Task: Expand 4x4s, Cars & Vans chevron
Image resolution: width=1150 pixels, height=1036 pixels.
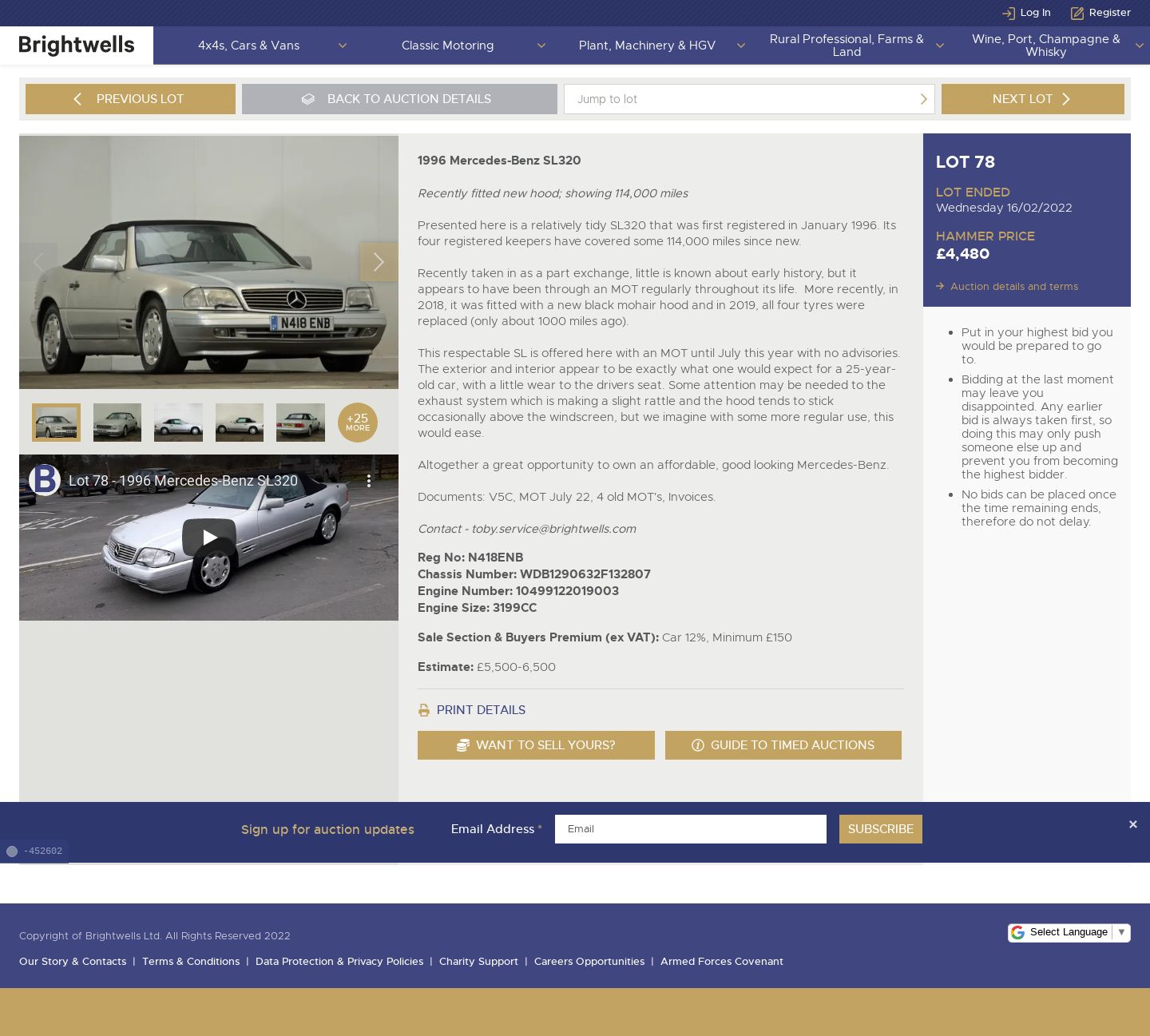Action: (x=343, y=46)
